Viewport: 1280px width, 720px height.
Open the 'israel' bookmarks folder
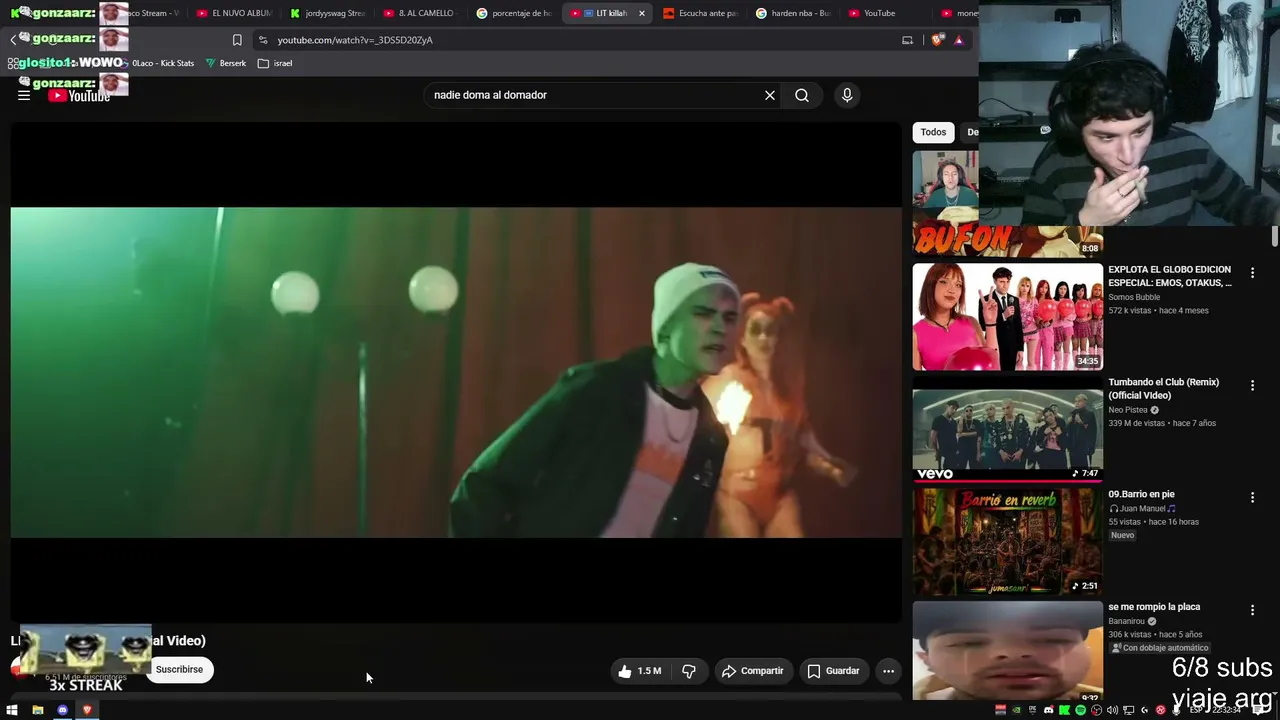point(275,63)
